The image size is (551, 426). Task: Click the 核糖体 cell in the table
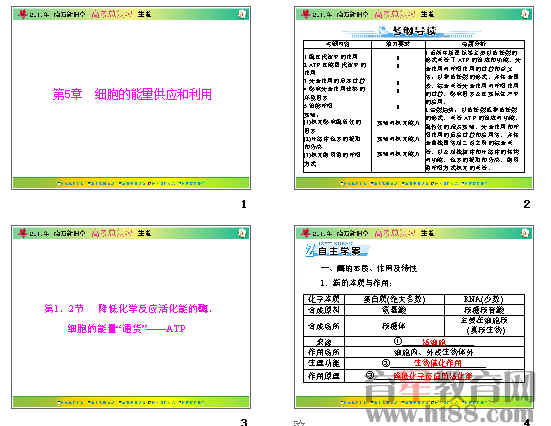tap(395, 326)
